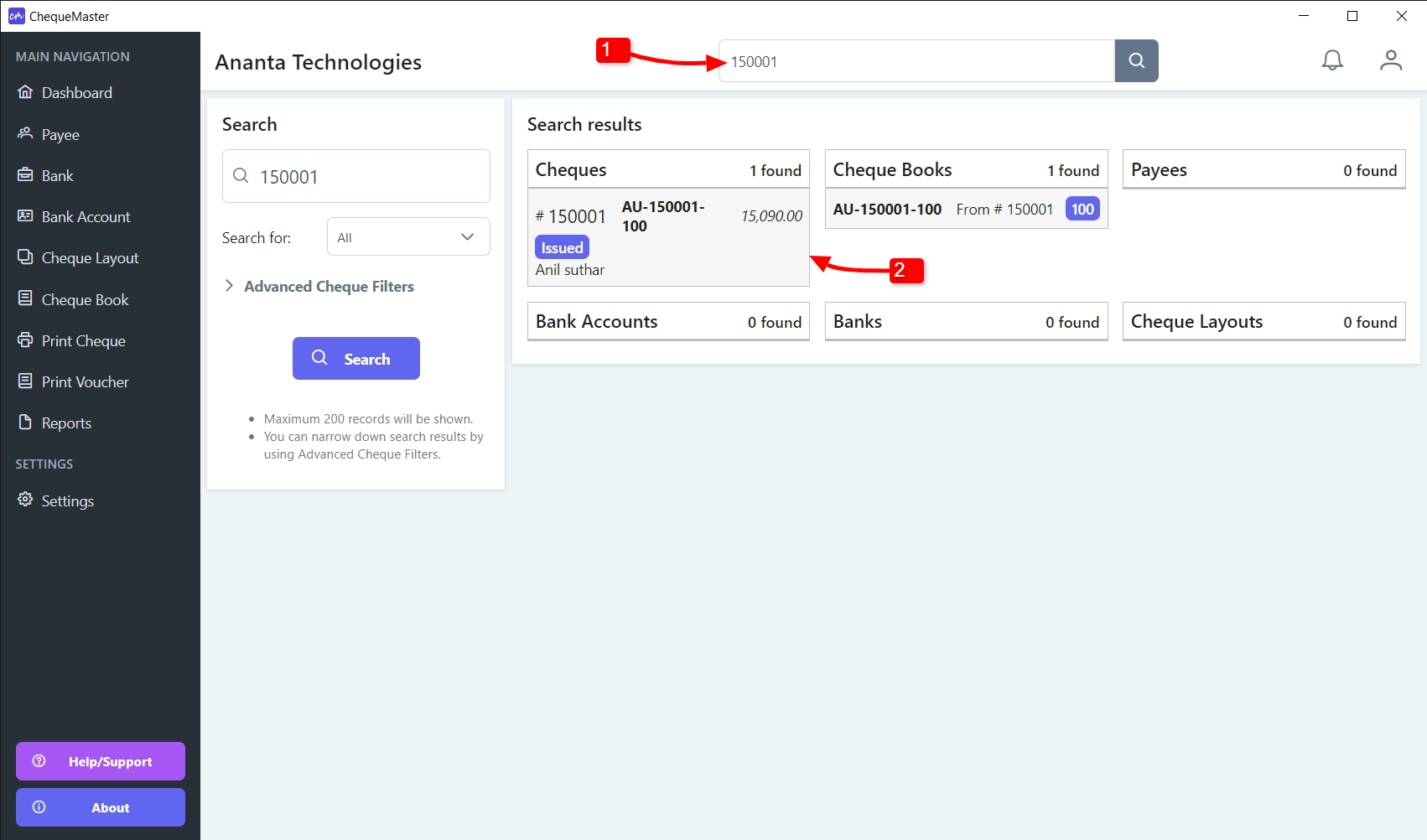Click the Payee people icon
The height and width of the screenshot is (840, 1427).
point(25,133)
